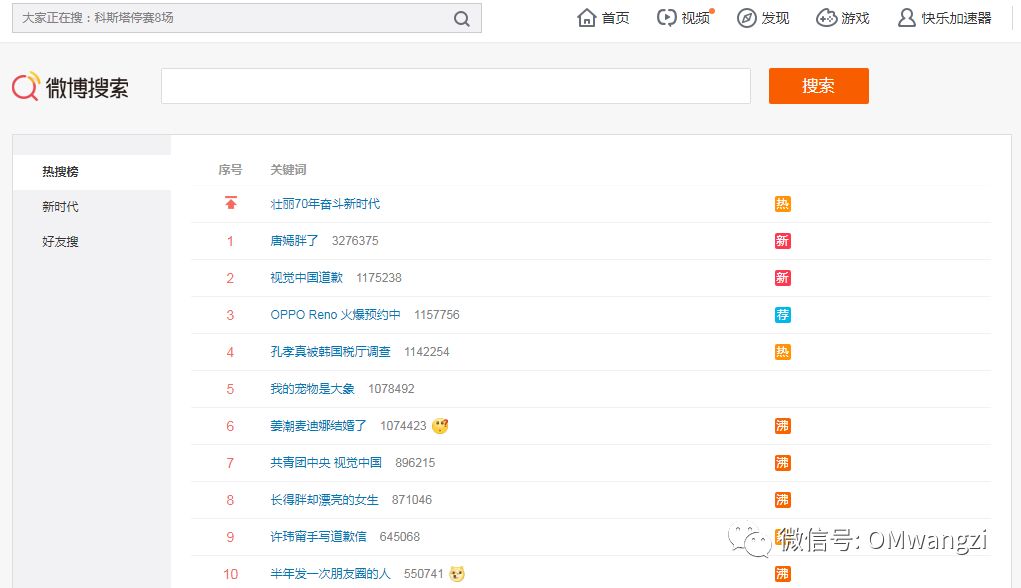
Task: Click the orange 搜索 button
Action: (818, 86)
